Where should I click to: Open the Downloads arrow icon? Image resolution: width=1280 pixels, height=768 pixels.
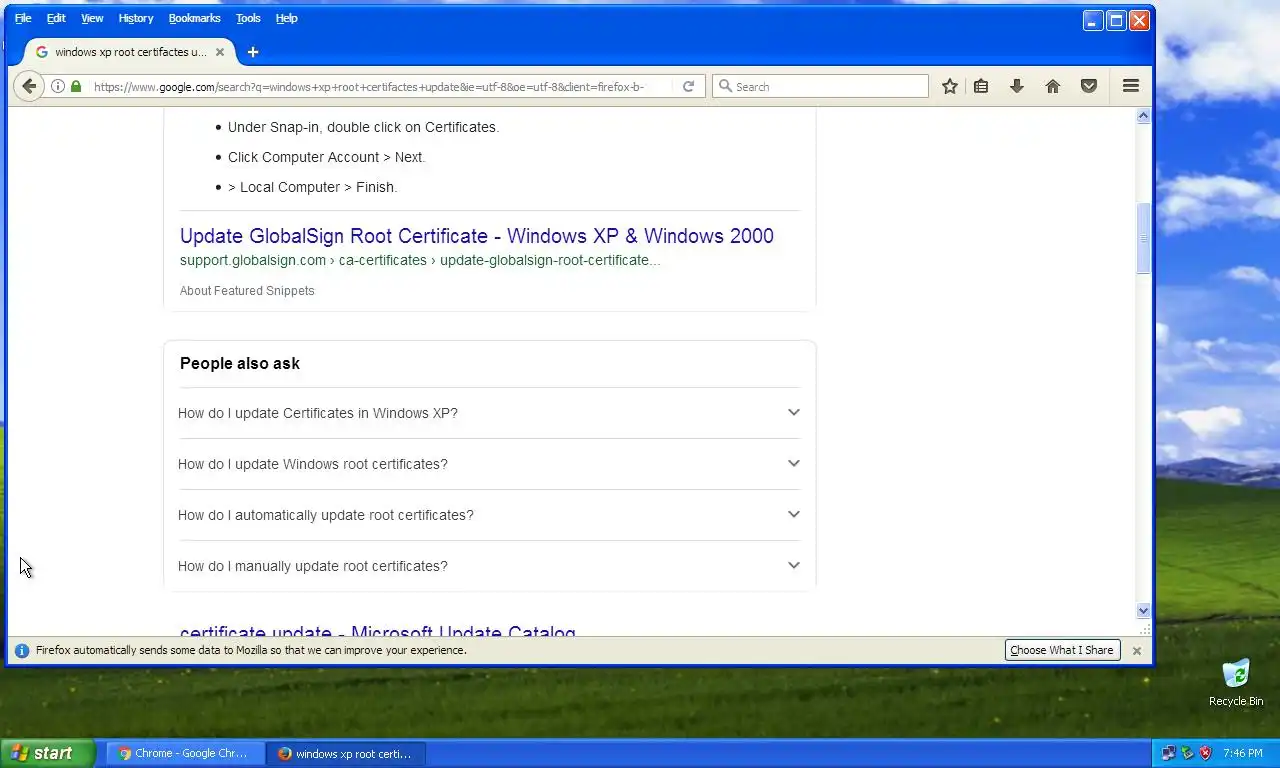point(1017,86)
